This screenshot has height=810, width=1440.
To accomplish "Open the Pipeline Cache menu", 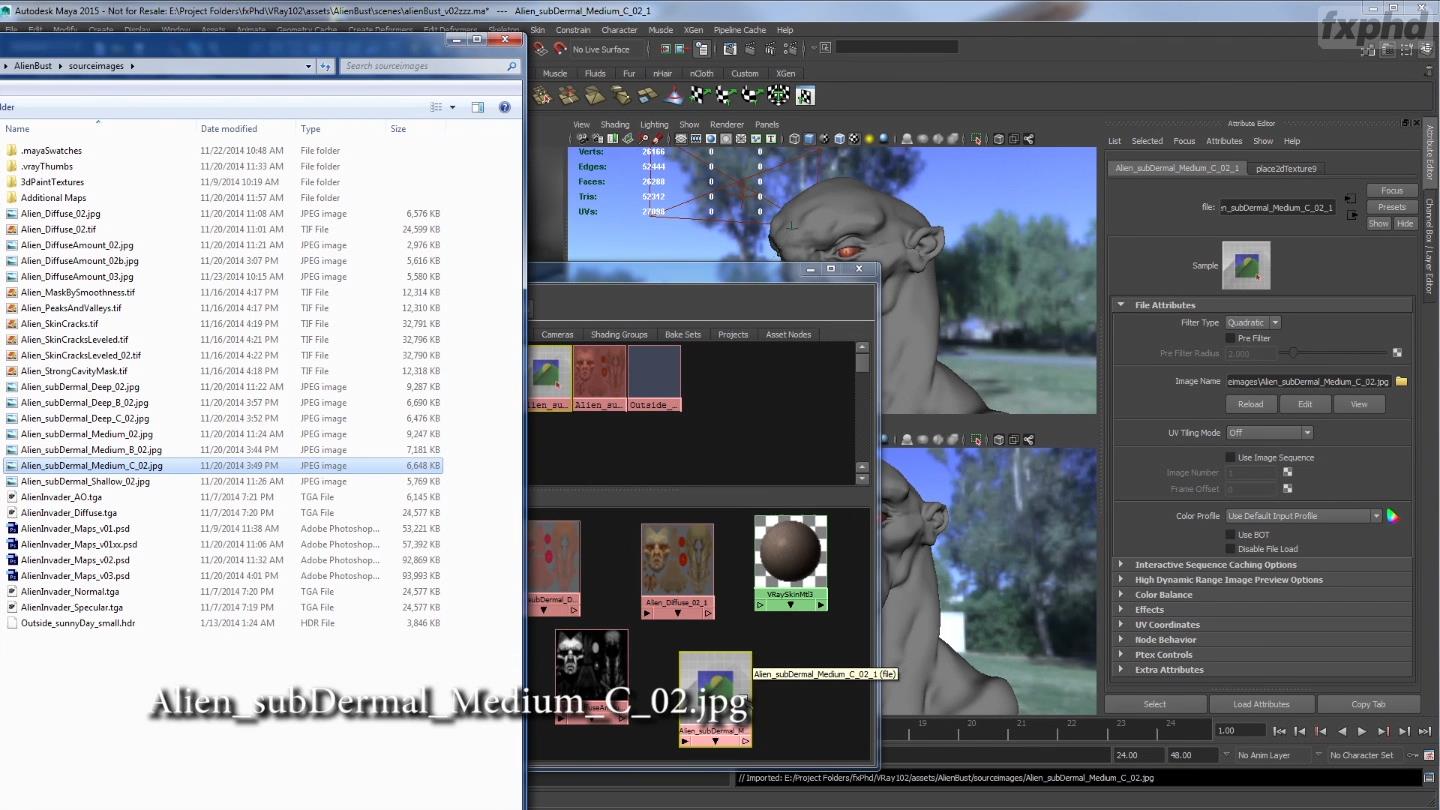I will 742,30.
